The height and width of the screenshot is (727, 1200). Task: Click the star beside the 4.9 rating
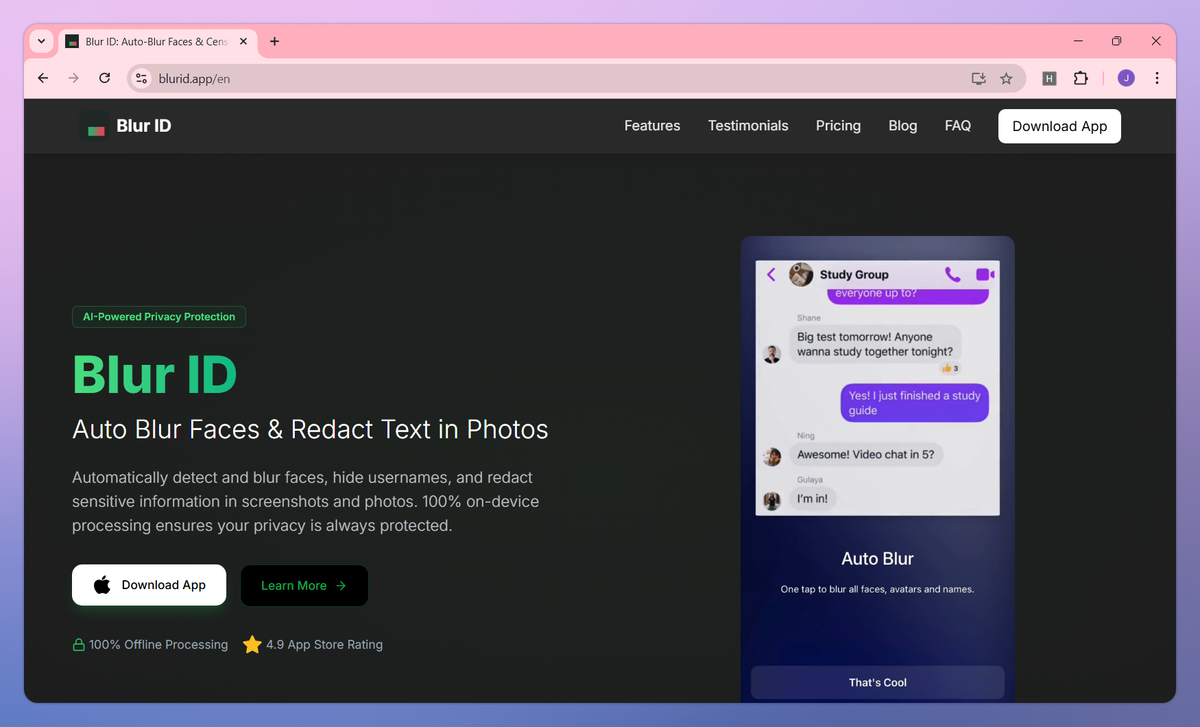(251, 644)
